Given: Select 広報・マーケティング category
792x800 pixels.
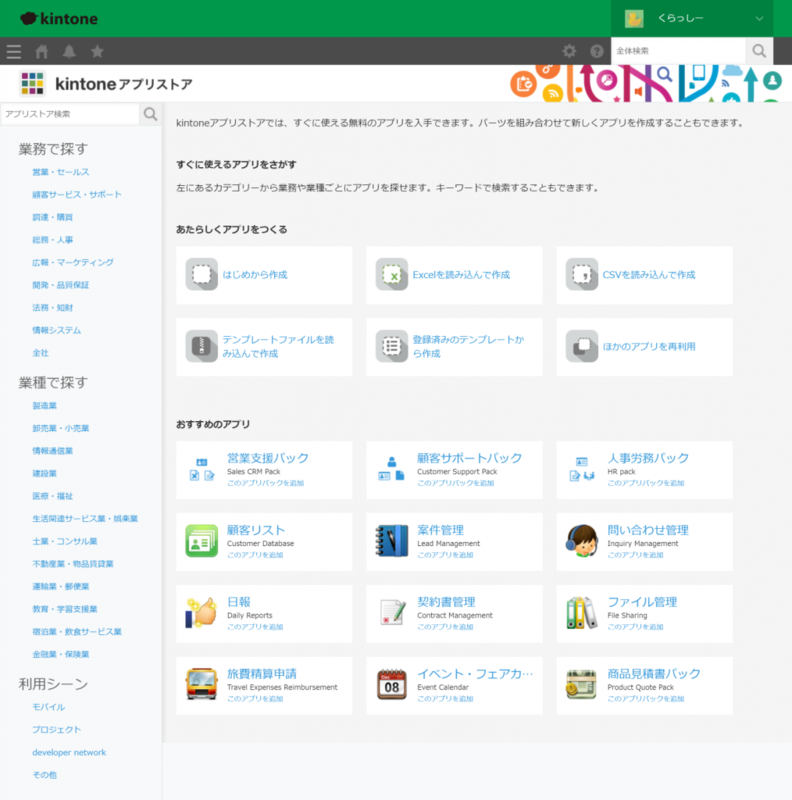Looking at the screenshot, I should click(x=73, y=262).
